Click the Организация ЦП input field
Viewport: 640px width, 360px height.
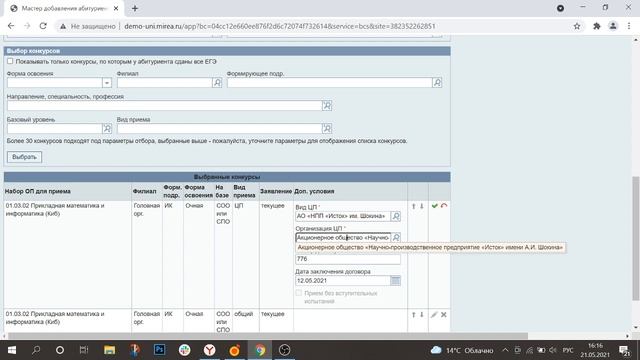click(x=343, y=238)
